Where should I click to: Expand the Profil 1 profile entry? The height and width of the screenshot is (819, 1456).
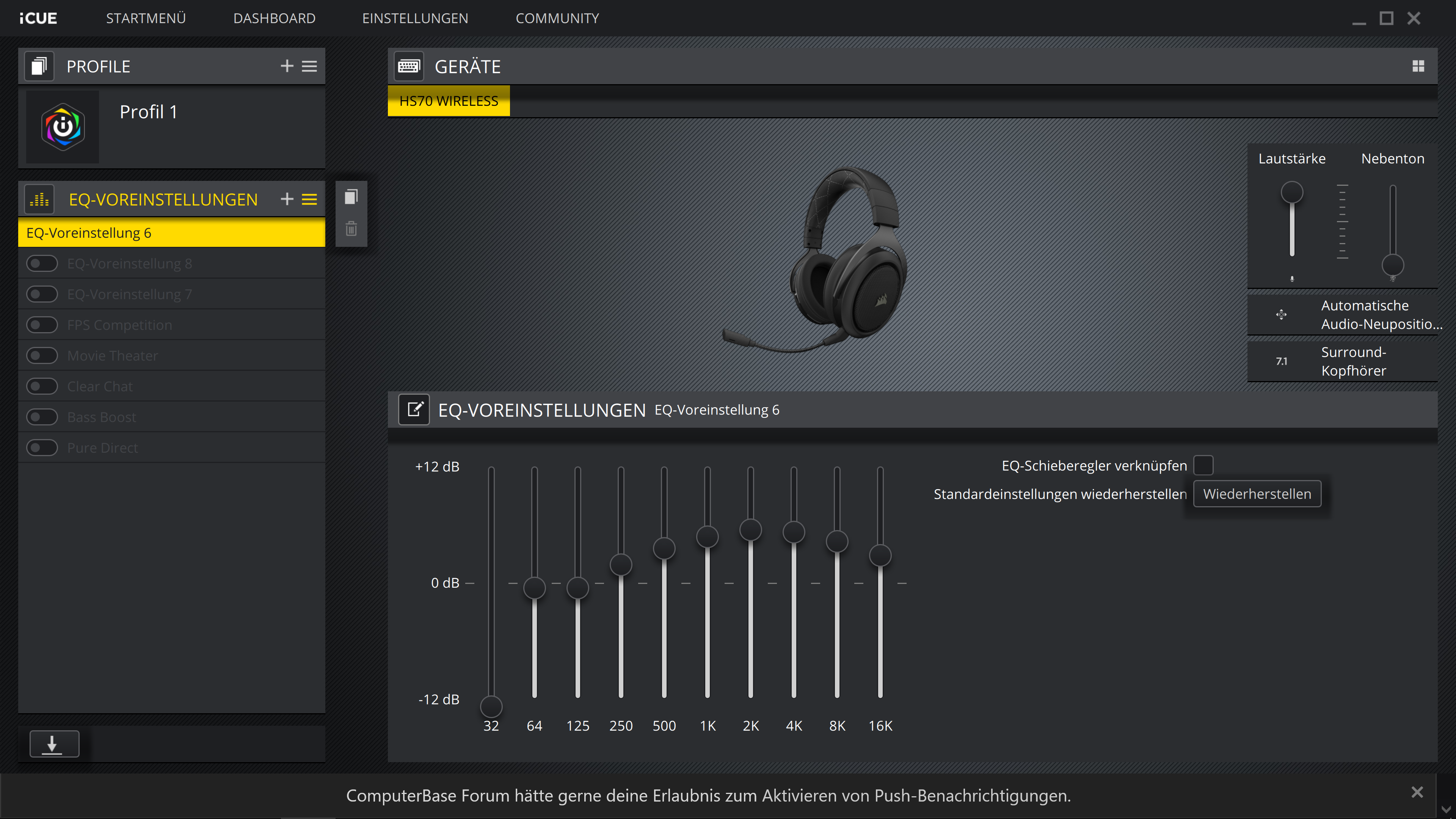point(148,112)
